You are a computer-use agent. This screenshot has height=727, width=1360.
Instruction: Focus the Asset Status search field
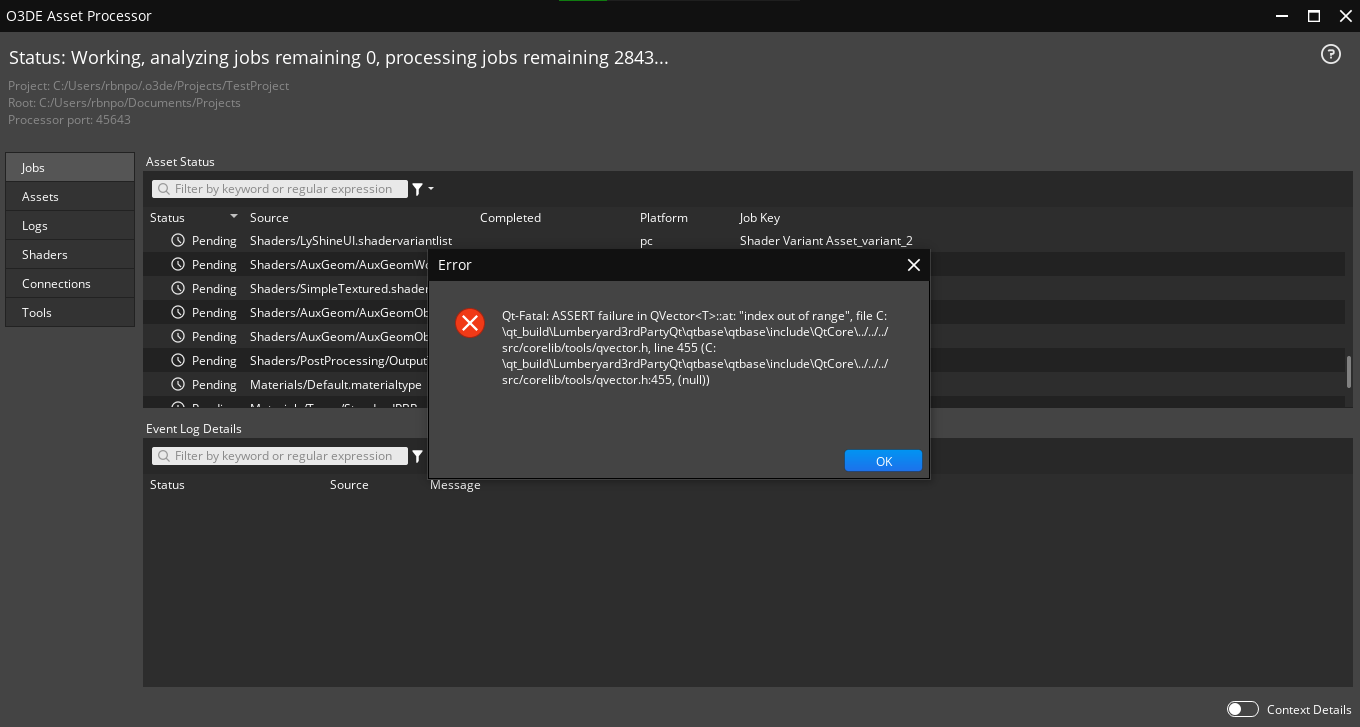[280, 189]
